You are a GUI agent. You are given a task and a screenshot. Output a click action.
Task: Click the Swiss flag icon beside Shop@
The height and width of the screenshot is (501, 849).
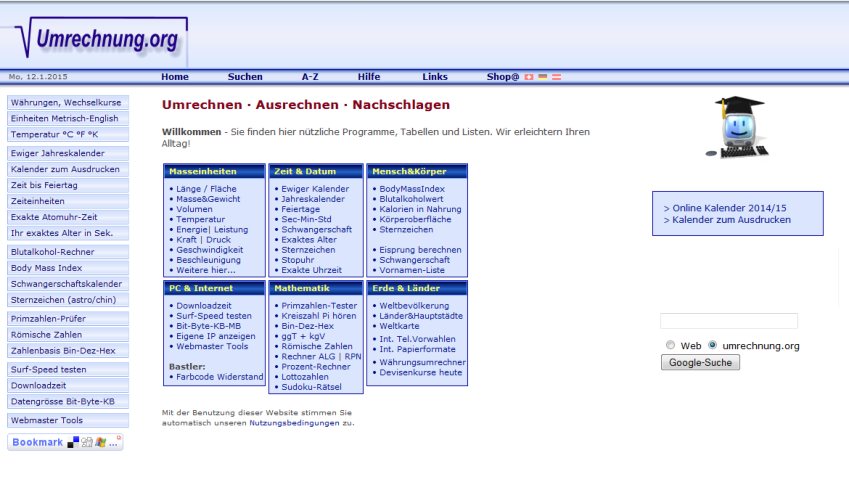point(529,77)
